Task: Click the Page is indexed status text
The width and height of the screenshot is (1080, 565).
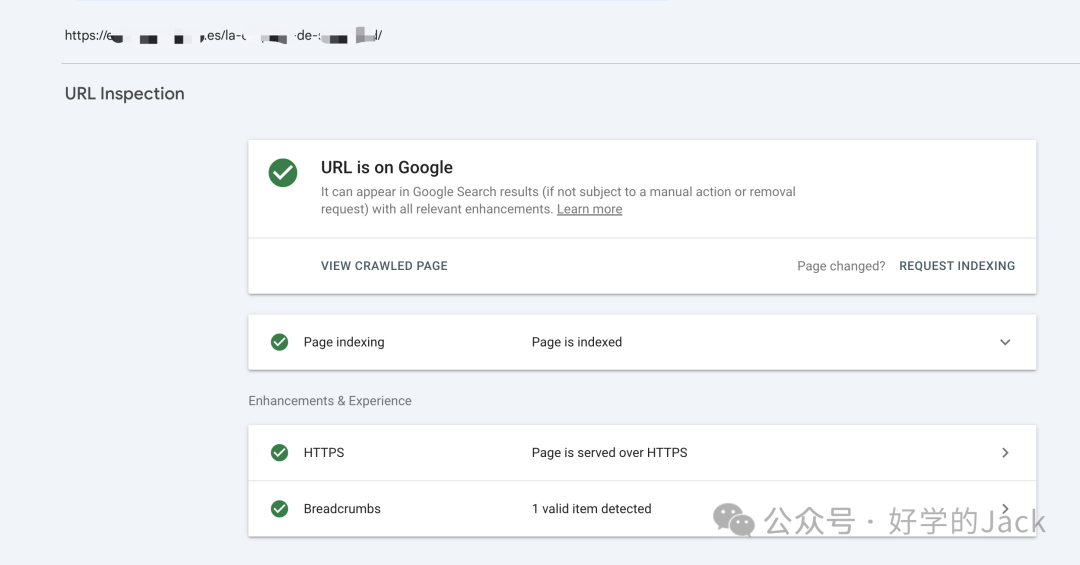Action: point(577,342)
